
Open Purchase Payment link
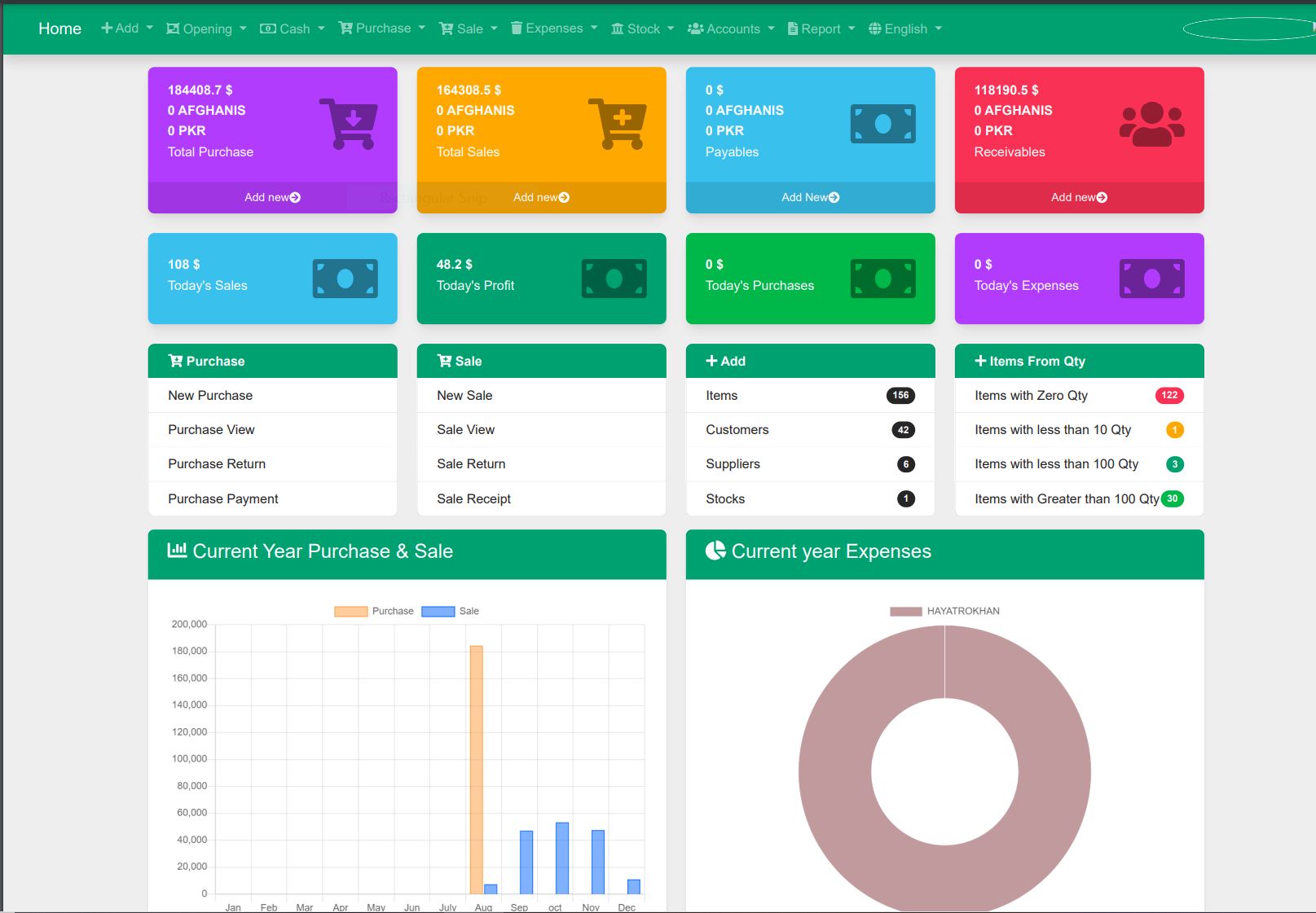pyautogui.click(x=272, y=498)
